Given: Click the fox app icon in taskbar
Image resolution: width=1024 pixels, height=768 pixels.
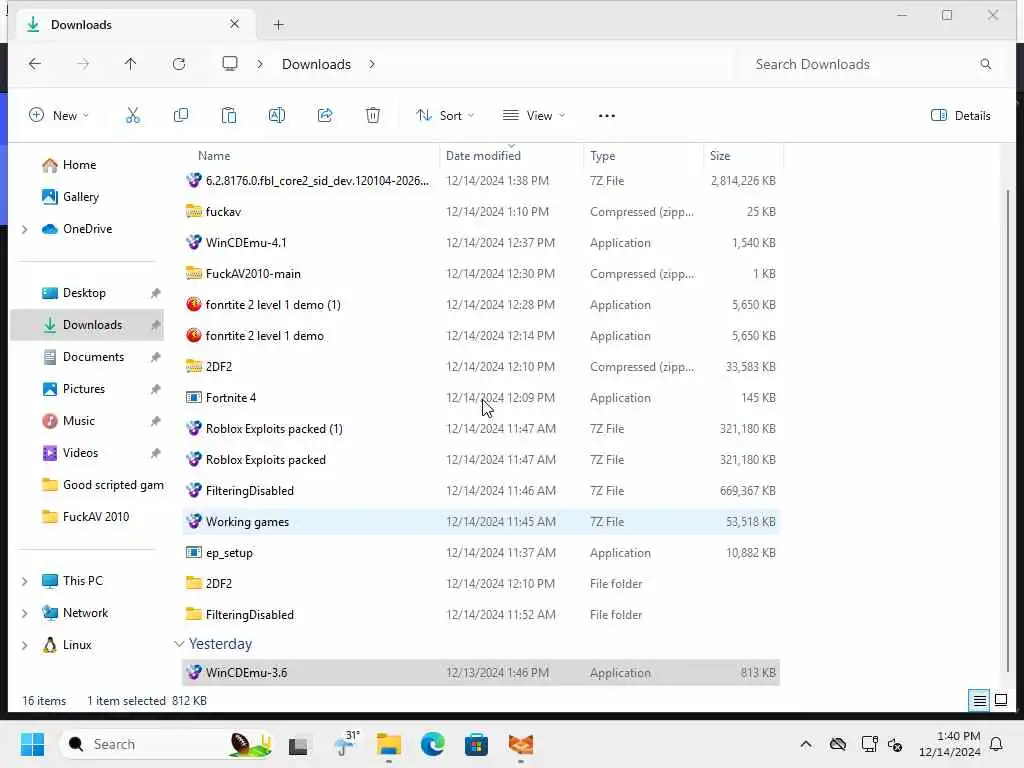Looking at the screenshot, I should (520, 744).
